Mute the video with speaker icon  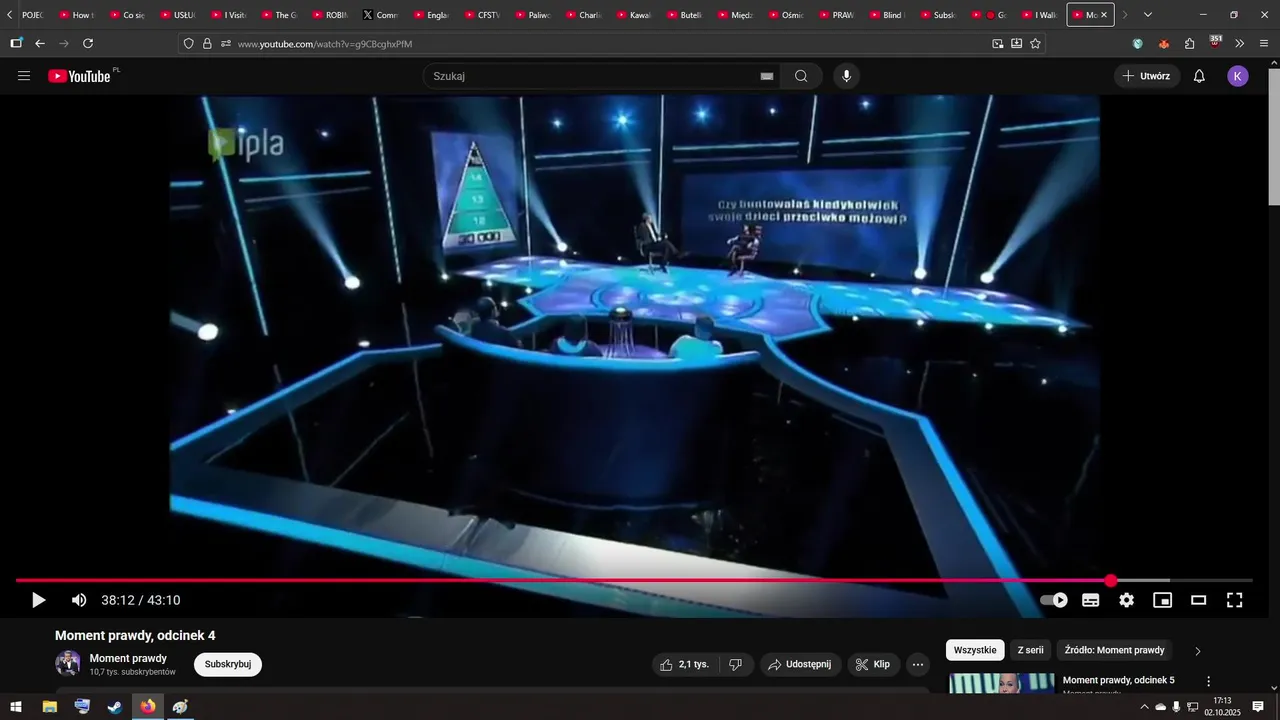pyautogui.click(x=79, y=600)
